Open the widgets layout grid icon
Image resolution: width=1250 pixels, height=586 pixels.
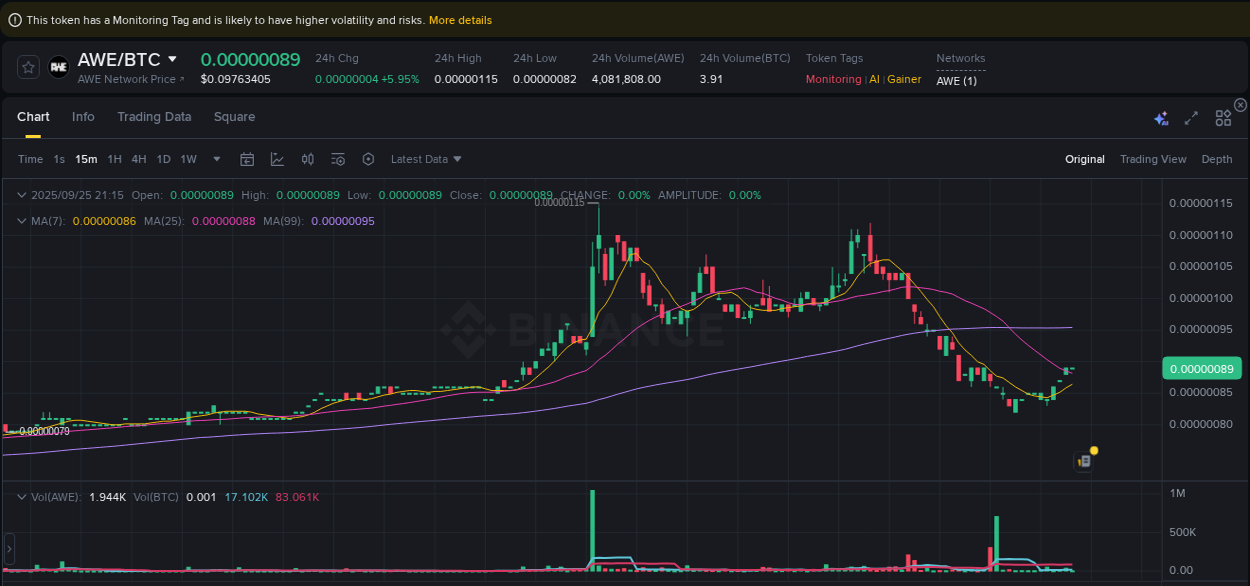coord(1223,117)
